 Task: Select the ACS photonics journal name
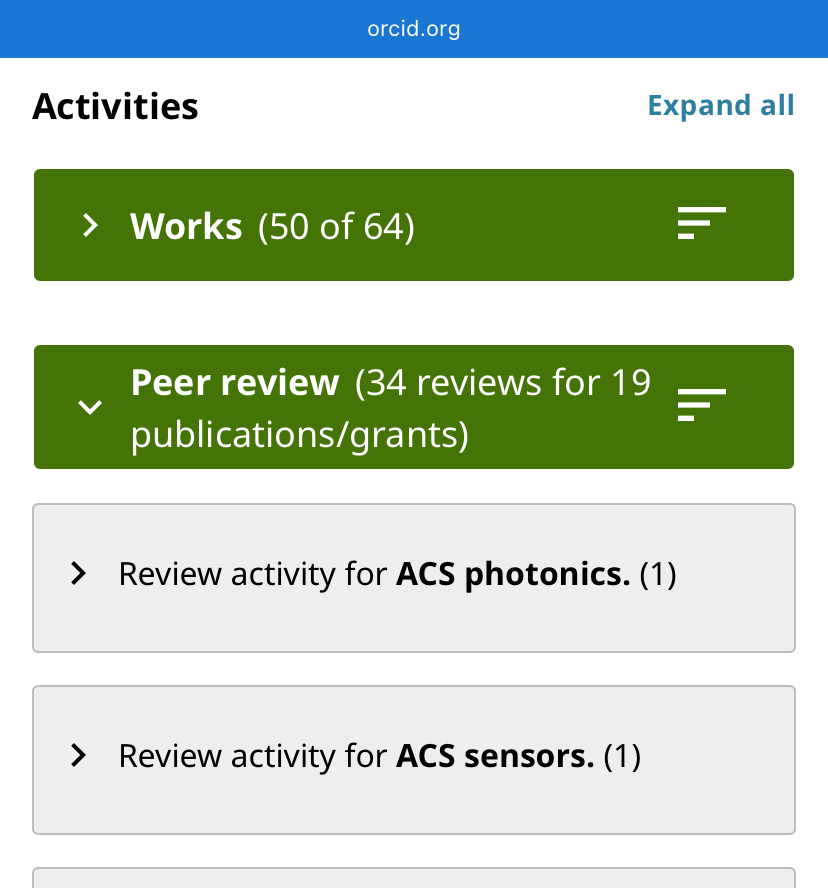[x=513, y=574]
